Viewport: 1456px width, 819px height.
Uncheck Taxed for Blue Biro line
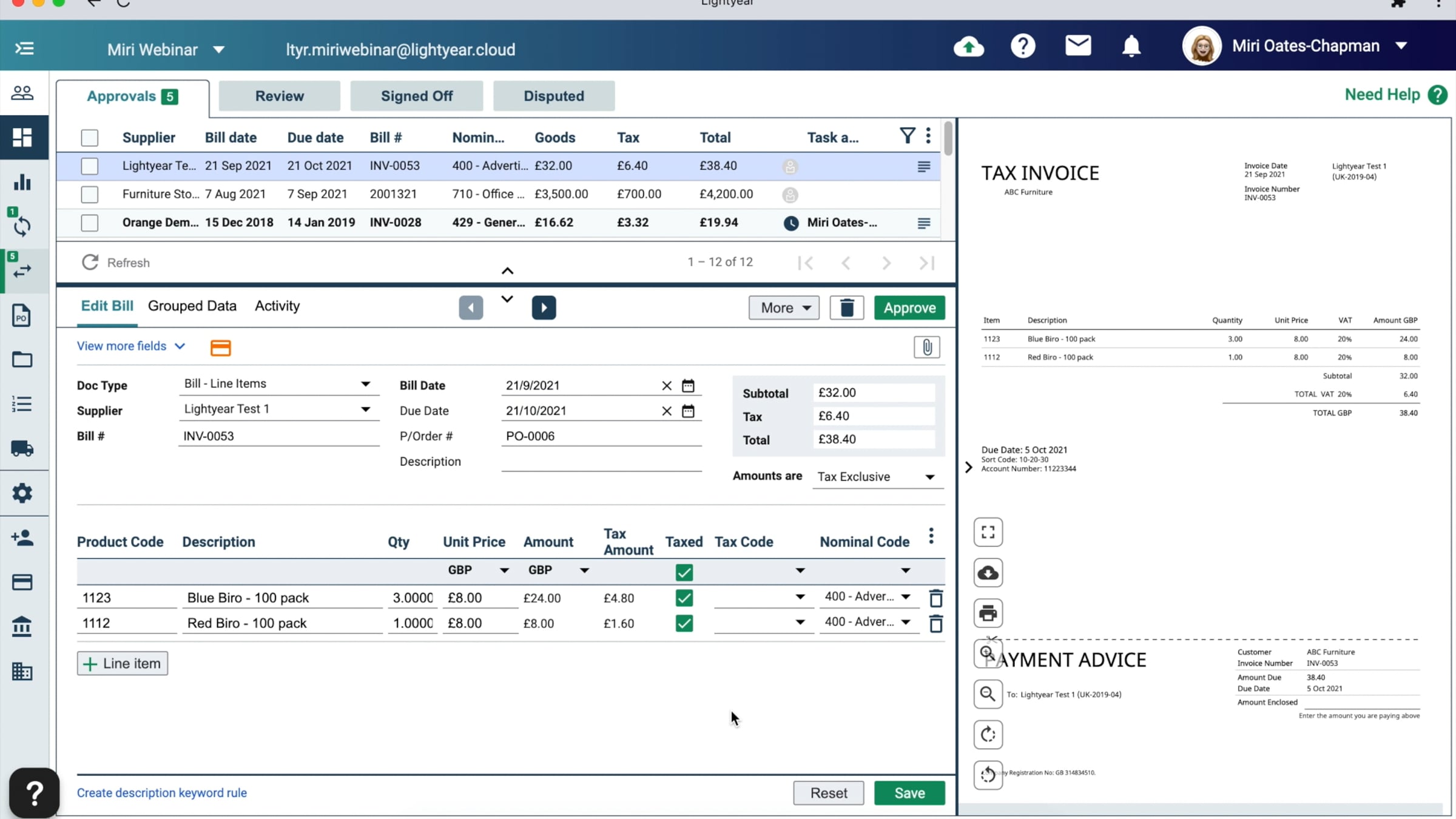click(684, 598)
